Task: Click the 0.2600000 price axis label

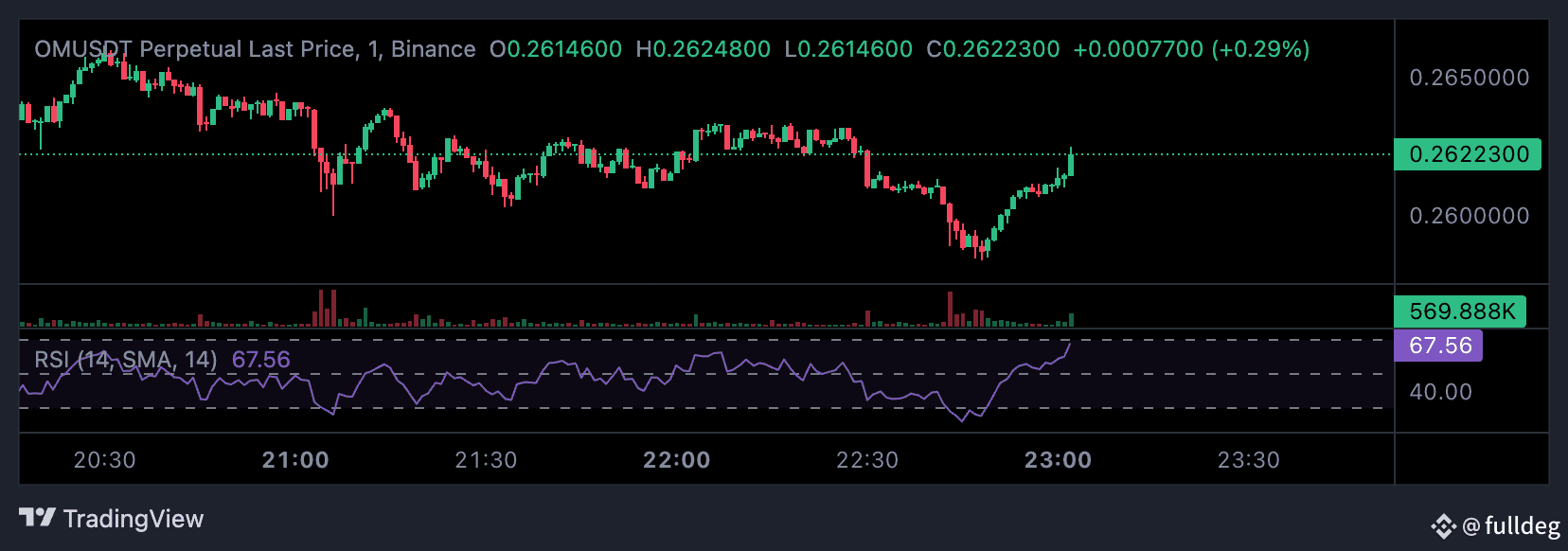Action: 1470,216
